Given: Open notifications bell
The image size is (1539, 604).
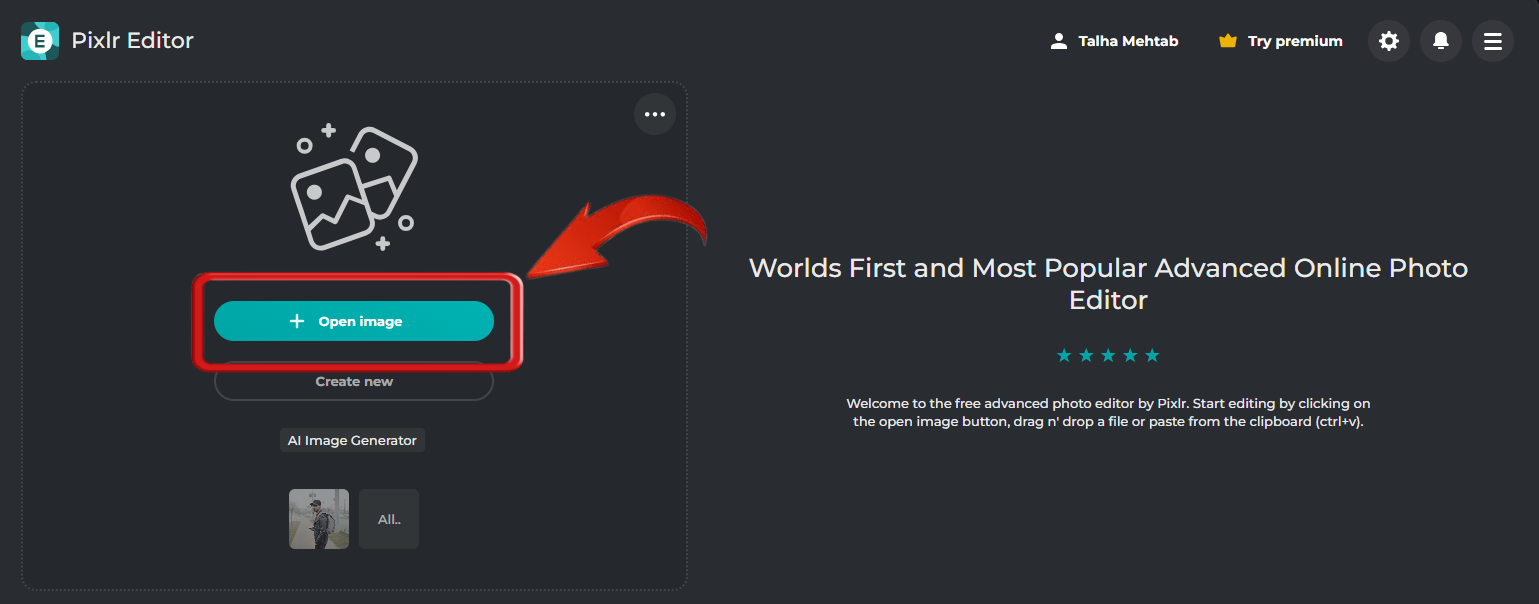Looking at the screenshot, I should click(1441, 41).
